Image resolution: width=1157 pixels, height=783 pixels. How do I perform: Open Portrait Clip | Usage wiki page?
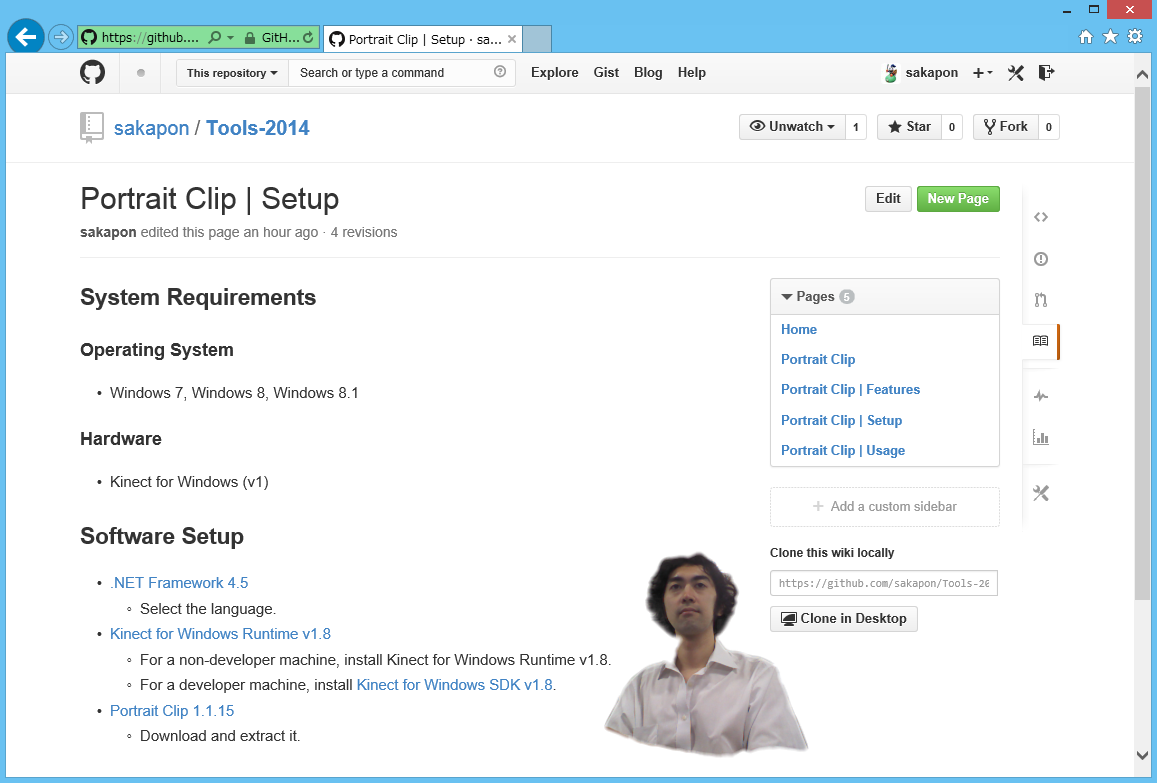tap(843, 450)
